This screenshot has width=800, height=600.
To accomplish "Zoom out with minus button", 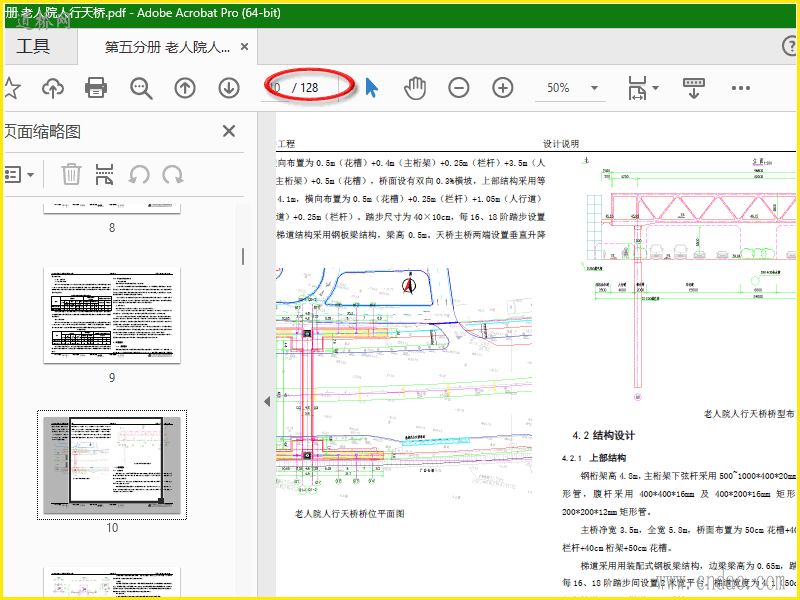I will tap(459, 88).
